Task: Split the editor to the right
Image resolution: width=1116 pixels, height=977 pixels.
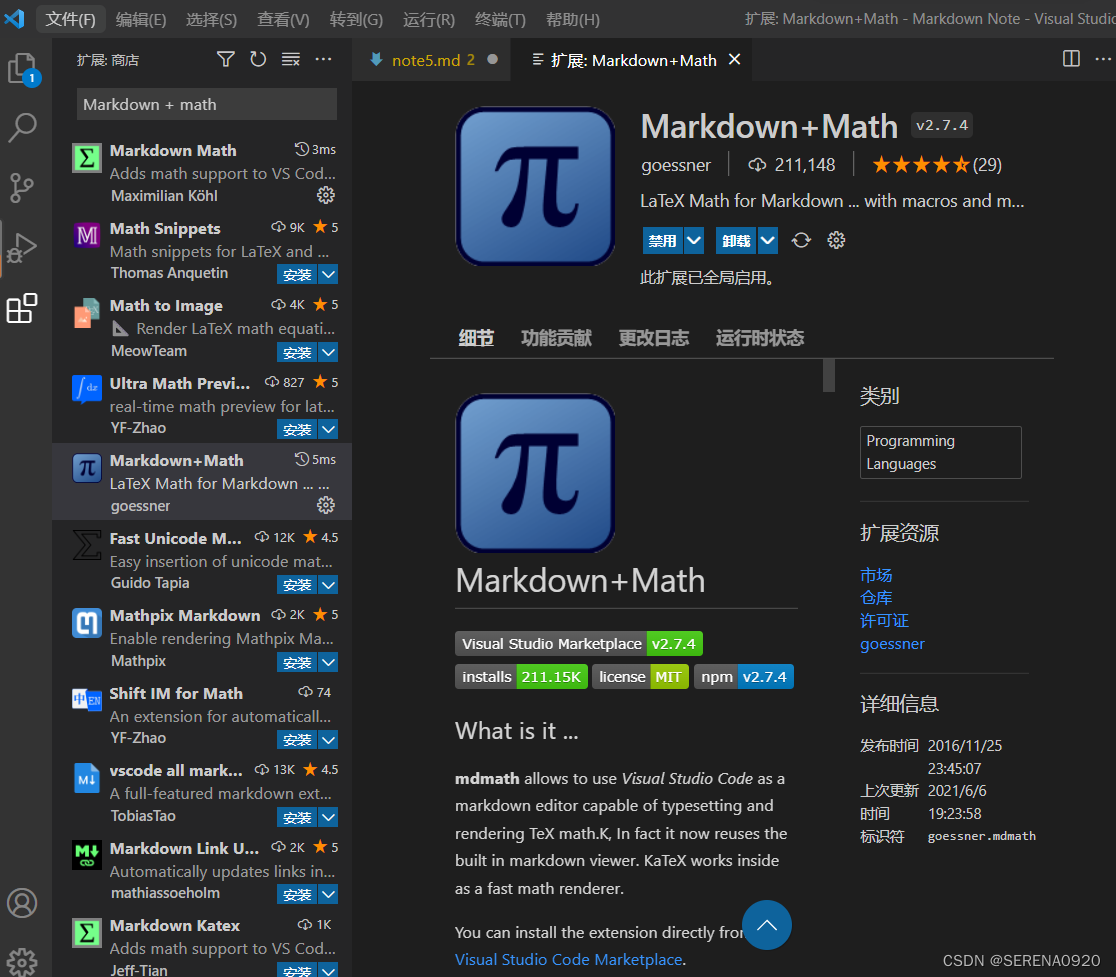Action: pyautogui.click(x=1071, y=58)
